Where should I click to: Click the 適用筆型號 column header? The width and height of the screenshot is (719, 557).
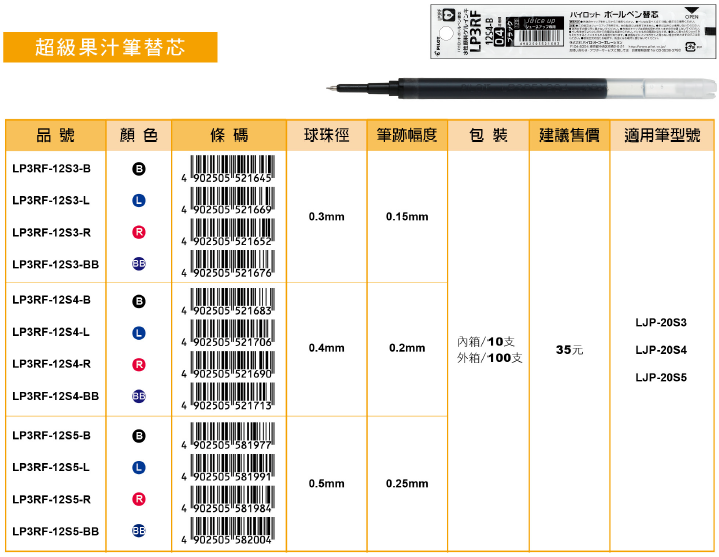pos(661,135)
